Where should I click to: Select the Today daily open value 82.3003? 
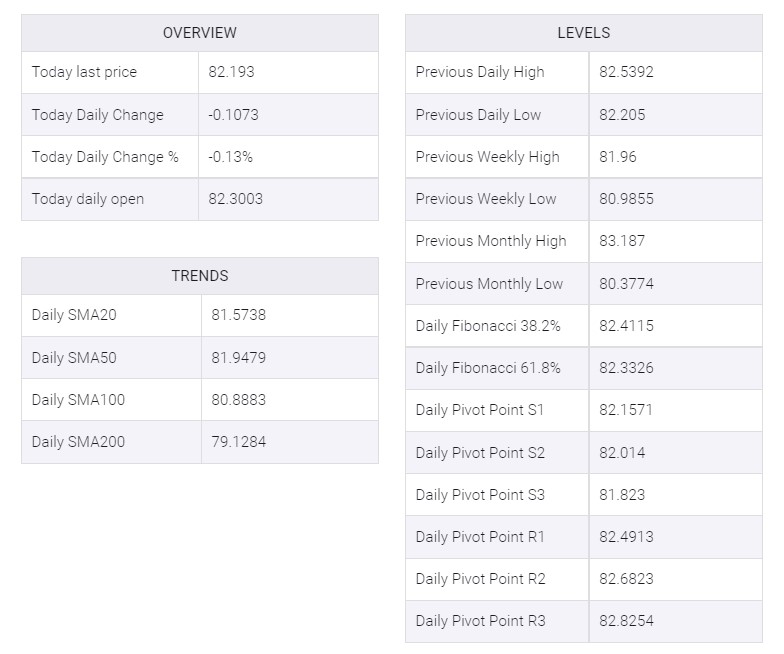coord(236,199)
